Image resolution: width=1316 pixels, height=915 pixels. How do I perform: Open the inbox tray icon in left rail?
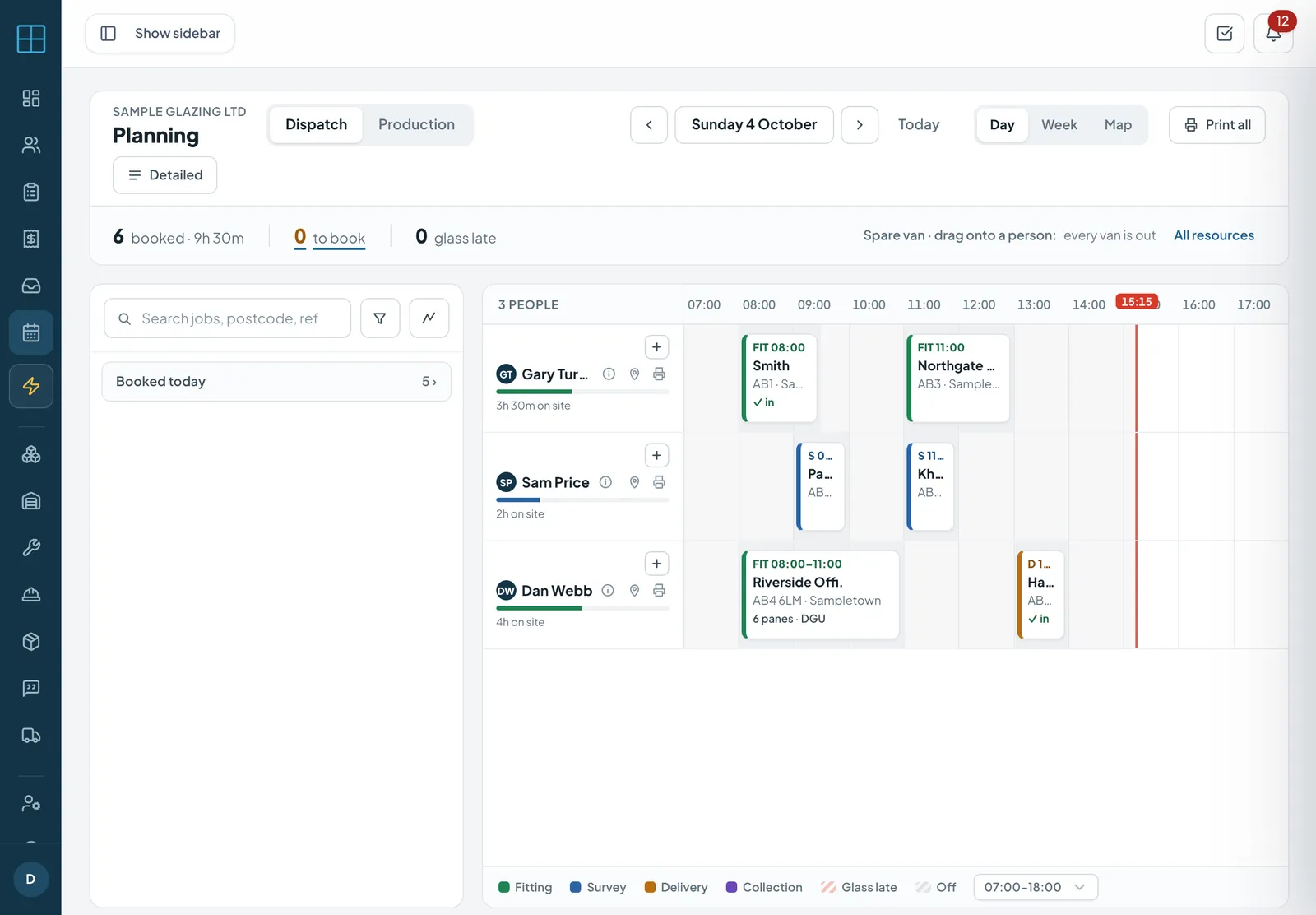31,286
